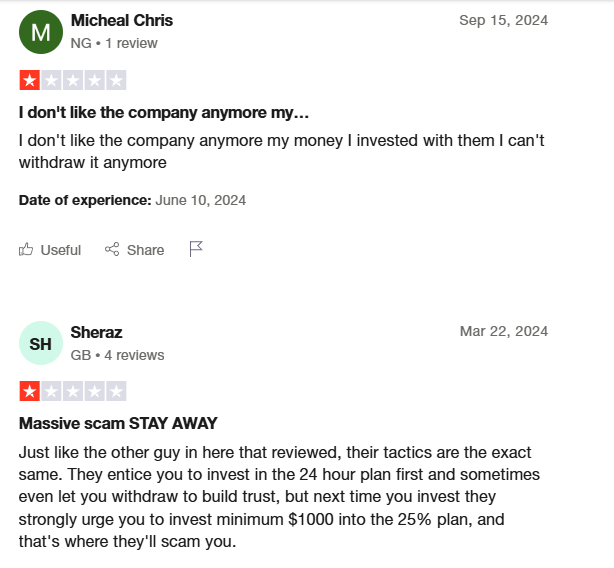This screenshot has width=614, height=568.
Task: Click Micheal Chris's green M avatar
Action: coord(41,32)
